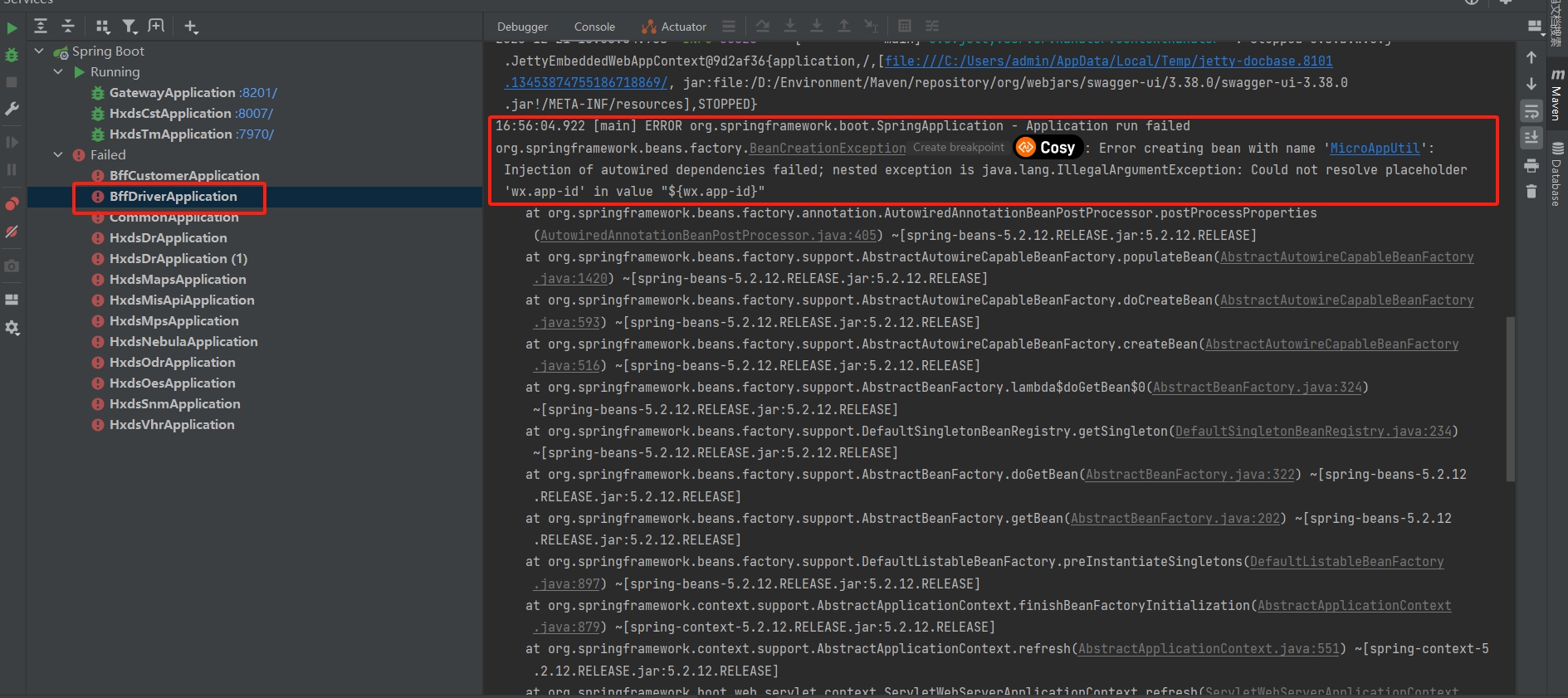Click the Print console icon
The height and width of the screenshot is (698, 1568).
tap(1531, 166)
